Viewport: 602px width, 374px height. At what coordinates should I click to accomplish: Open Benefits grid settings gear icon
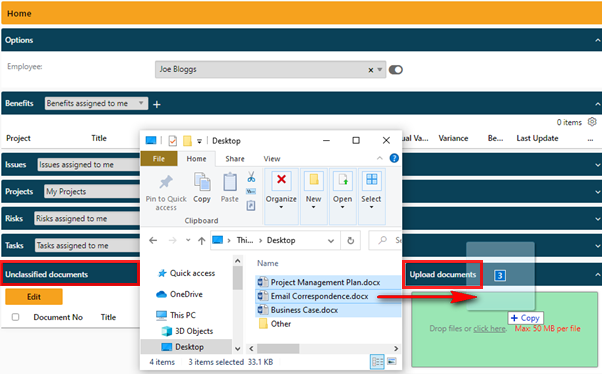pos(592,122)
